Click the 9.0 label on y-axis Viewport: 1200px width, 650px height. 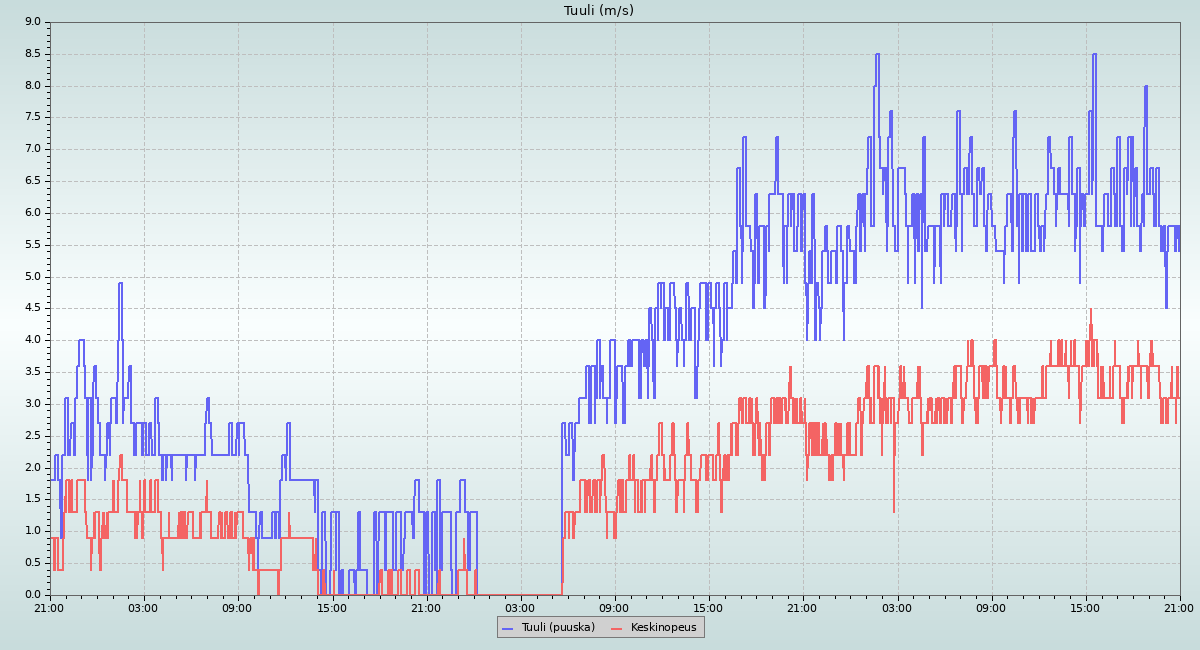pyautogui.click(x=33, y=22)
